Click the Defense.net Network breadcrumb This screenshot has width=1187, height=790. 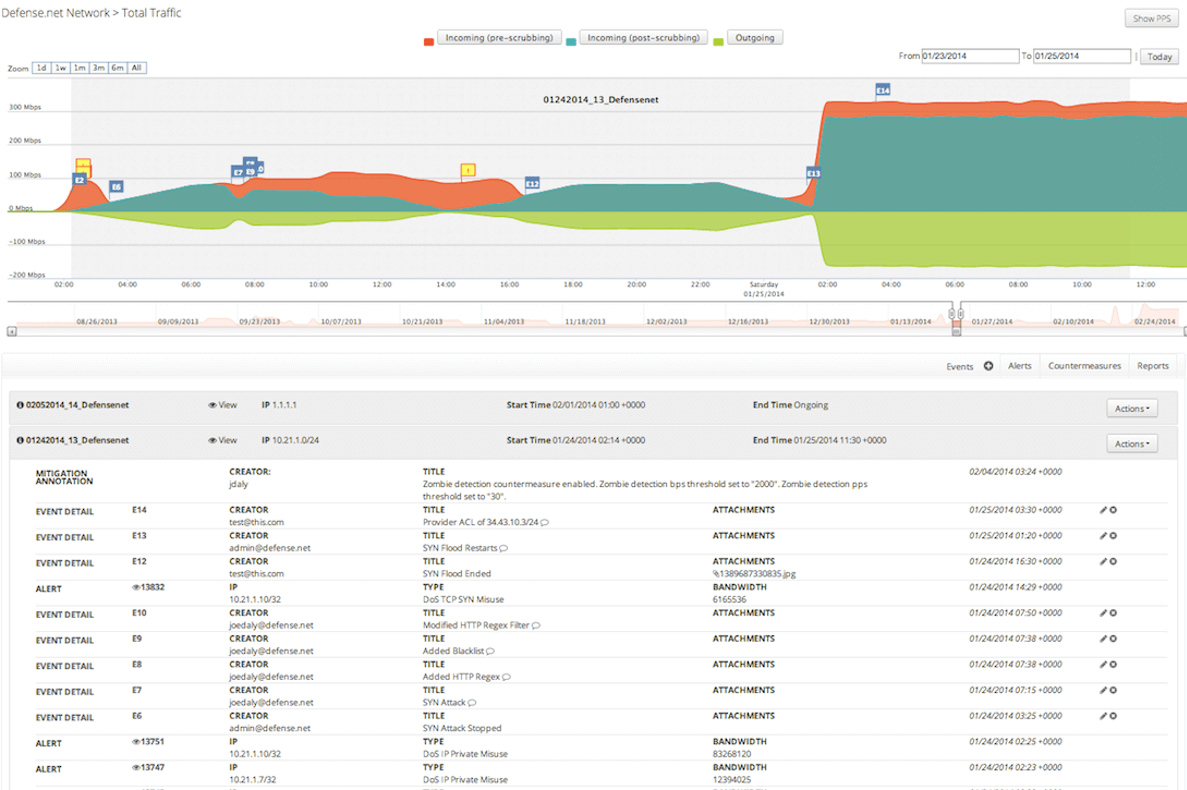[x=55, y=13]
